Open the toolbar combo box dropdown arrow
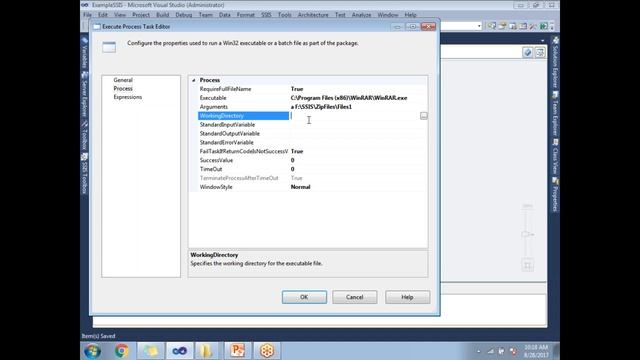This screenshot has width=640, height=360. tap(479, 26)
